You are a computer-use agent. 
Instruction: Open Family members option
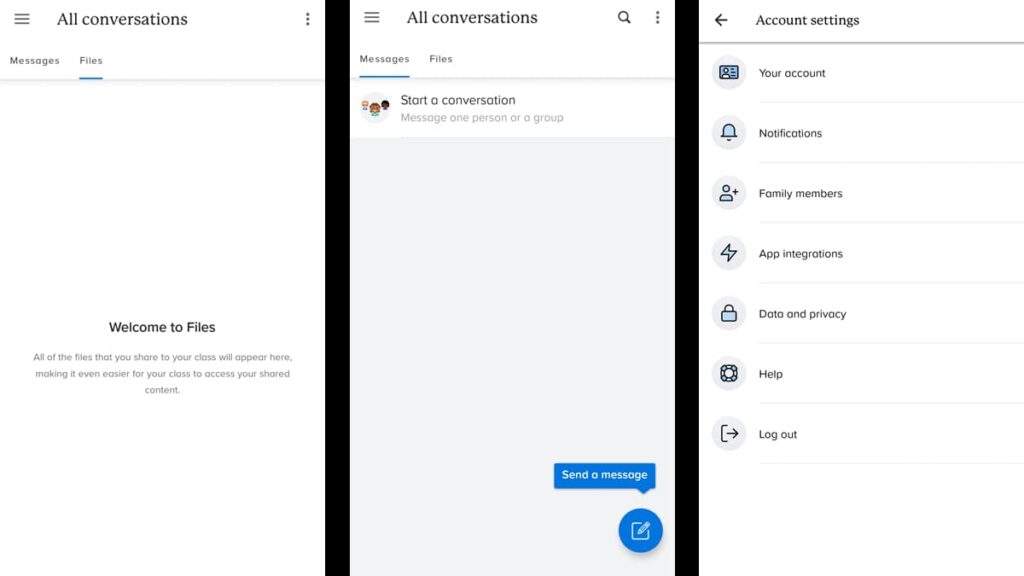[800, 194]
